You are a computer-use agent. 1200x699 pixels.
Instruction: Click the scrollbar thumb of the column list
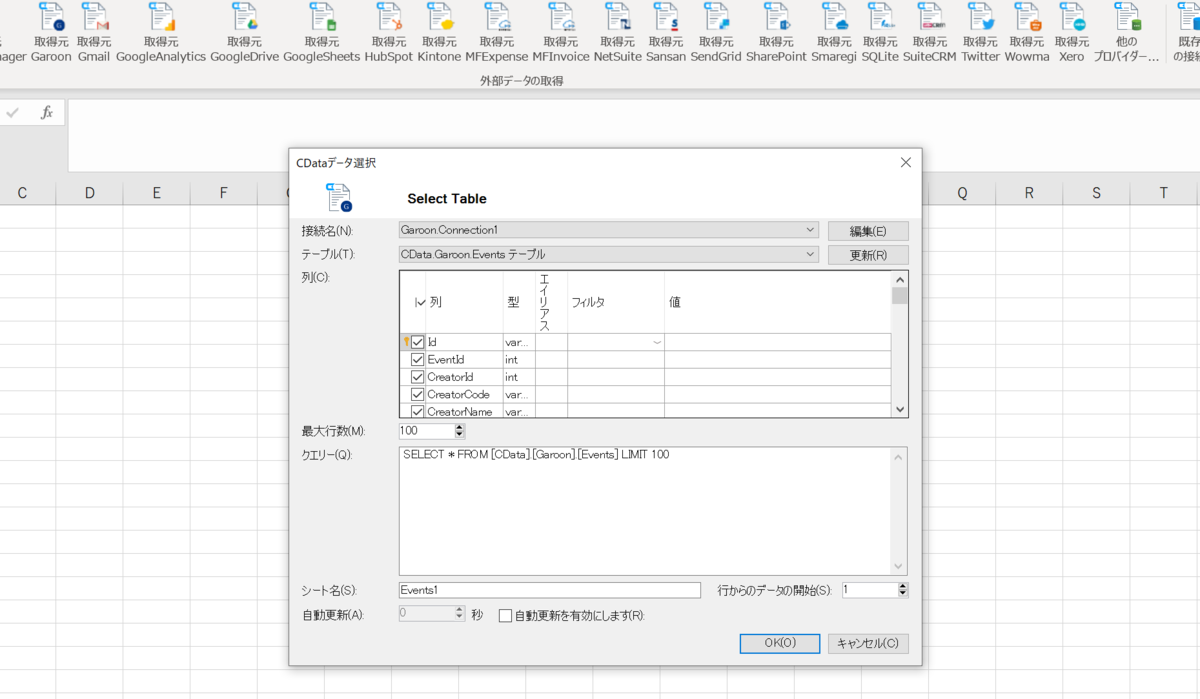(x=900, y=296)
